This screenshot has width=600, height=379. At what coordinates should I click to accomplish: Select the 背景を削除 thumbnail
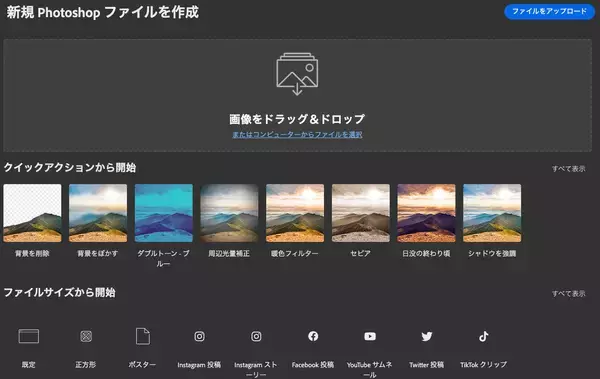[x=33, y=213]
